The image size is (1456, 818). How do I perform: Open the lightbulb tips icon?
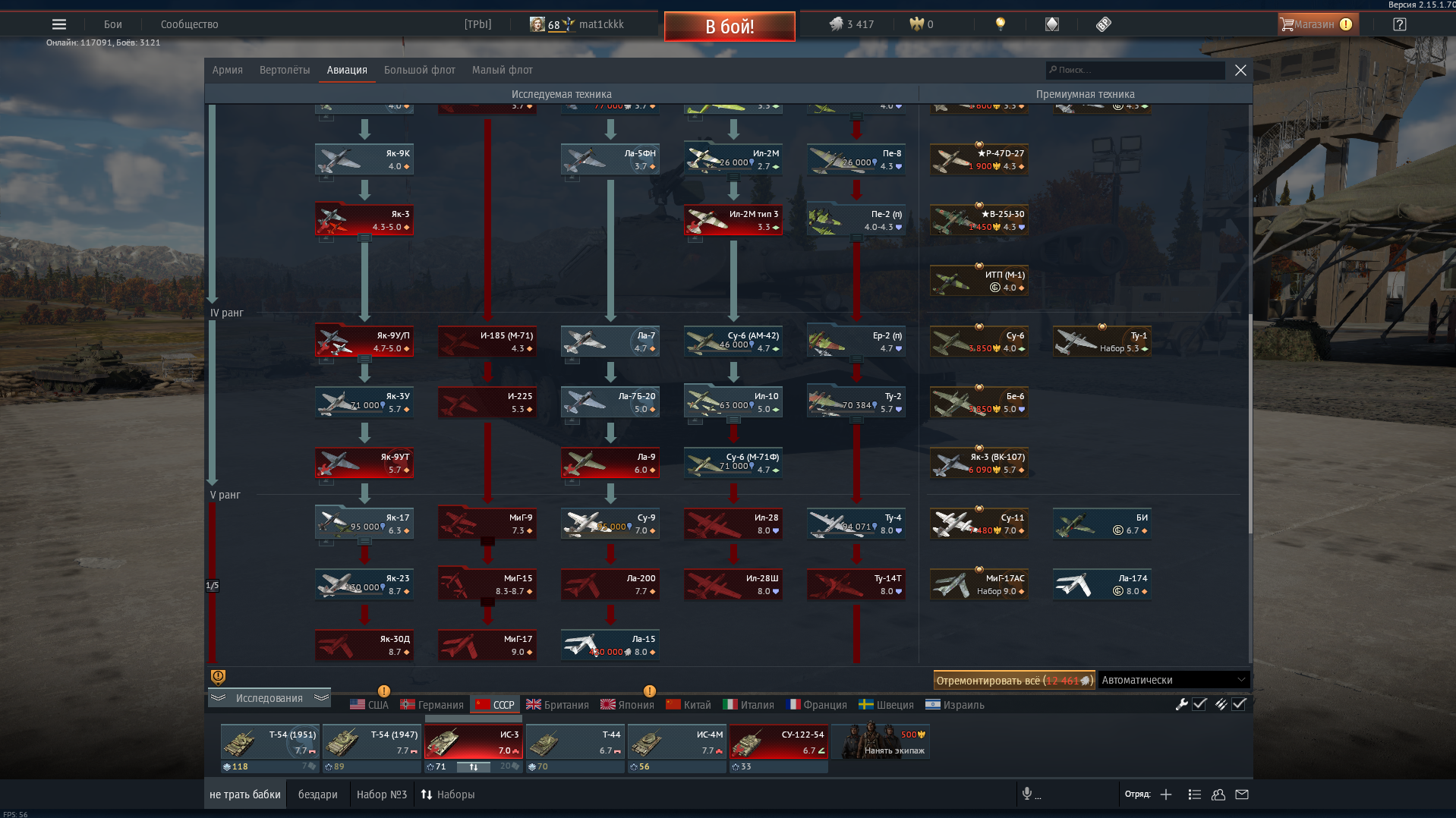(x=1001, y=24)
